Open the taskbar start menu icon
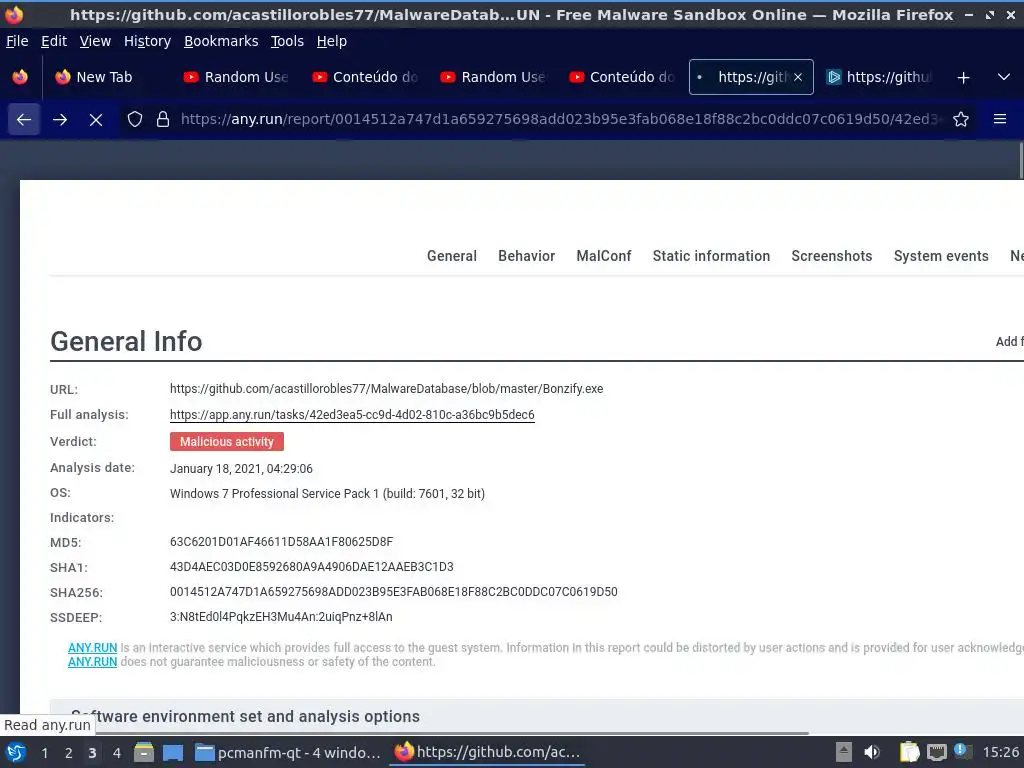This screenshot has width=1024, height=768. (x=16, y=753)
